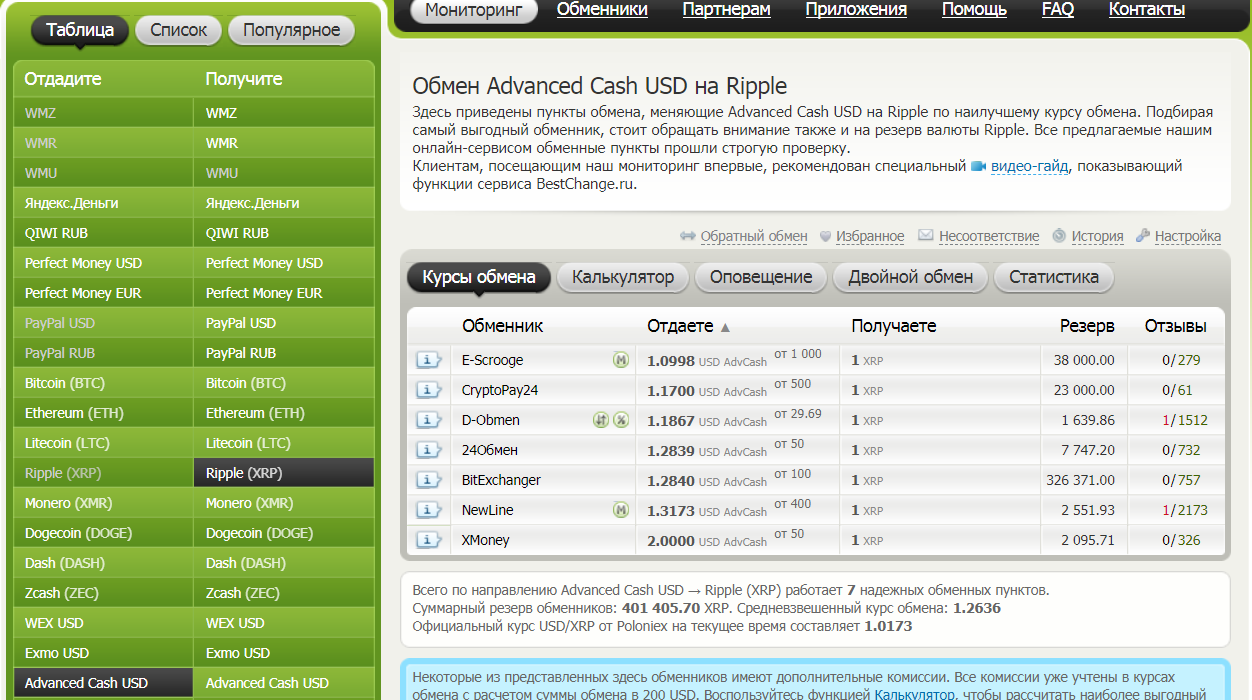Choose Zcash (ZEC) in the Получите column
Image resolution: width=1252 pixels, height=700 pixels.
pyautogui.click(x=284, y=593)
